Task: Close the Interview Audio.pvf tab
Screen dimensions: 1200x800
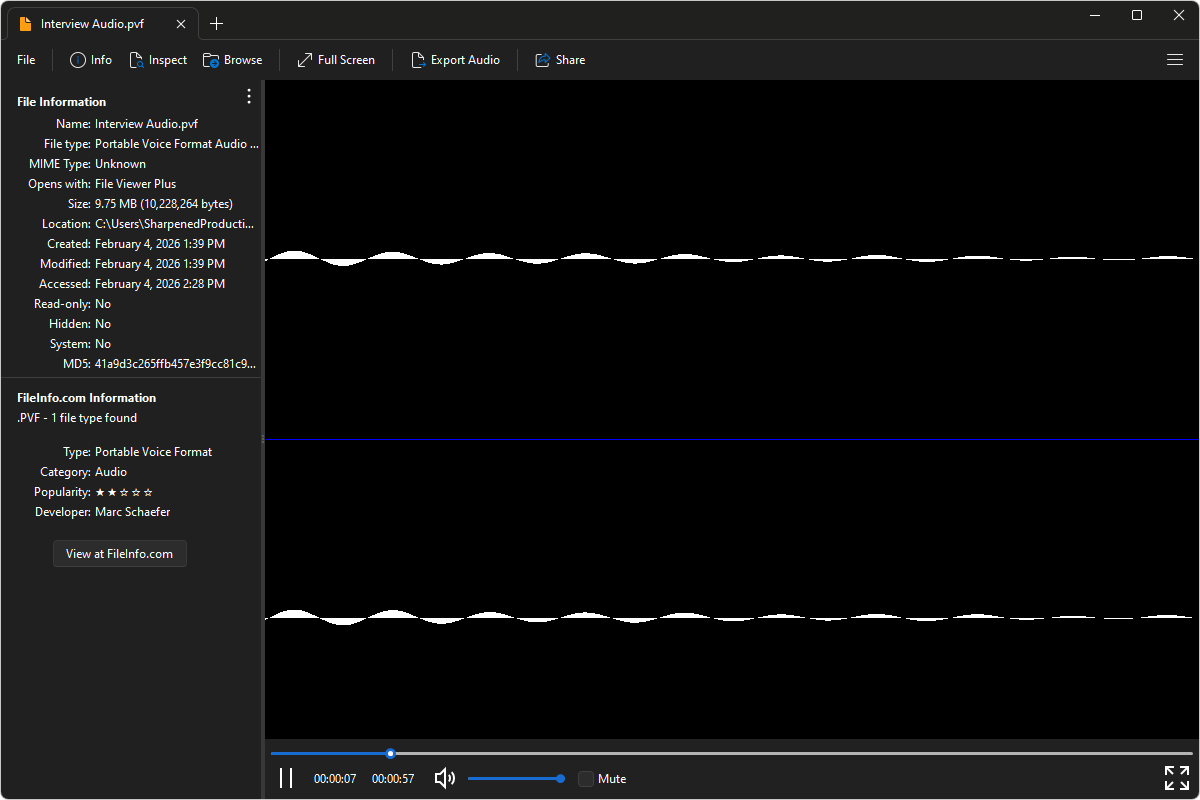Action: point(181,22)
